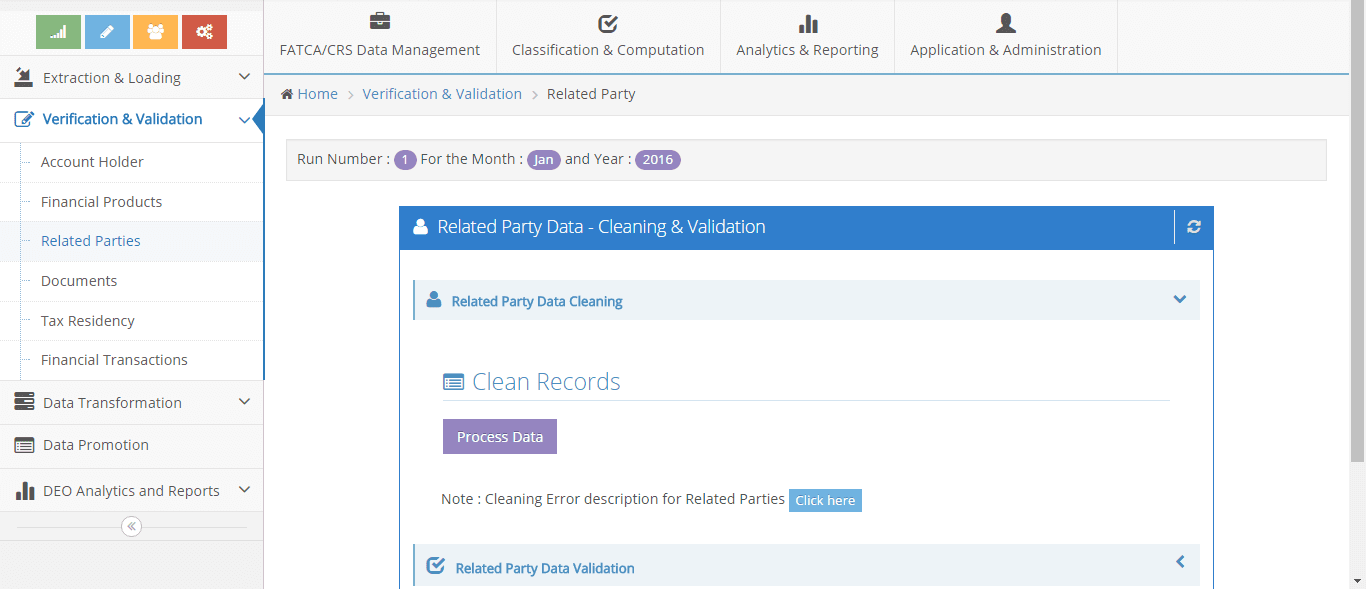The image size is (1366, 589).
Task: Collapse Related Party Data Cleaning section
Action: (x=1179, y=300)
